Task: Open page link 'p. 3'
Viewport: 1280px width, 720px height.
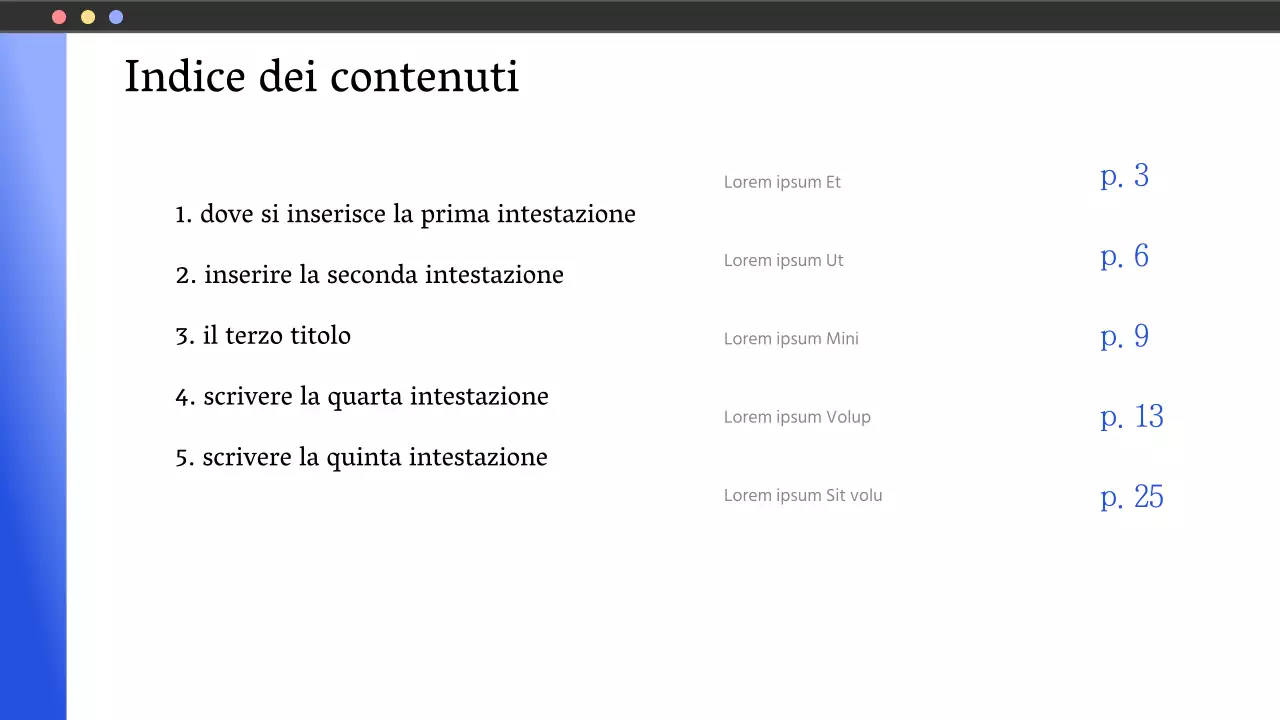Action: pyautogui.click(x=1124, y=176)
